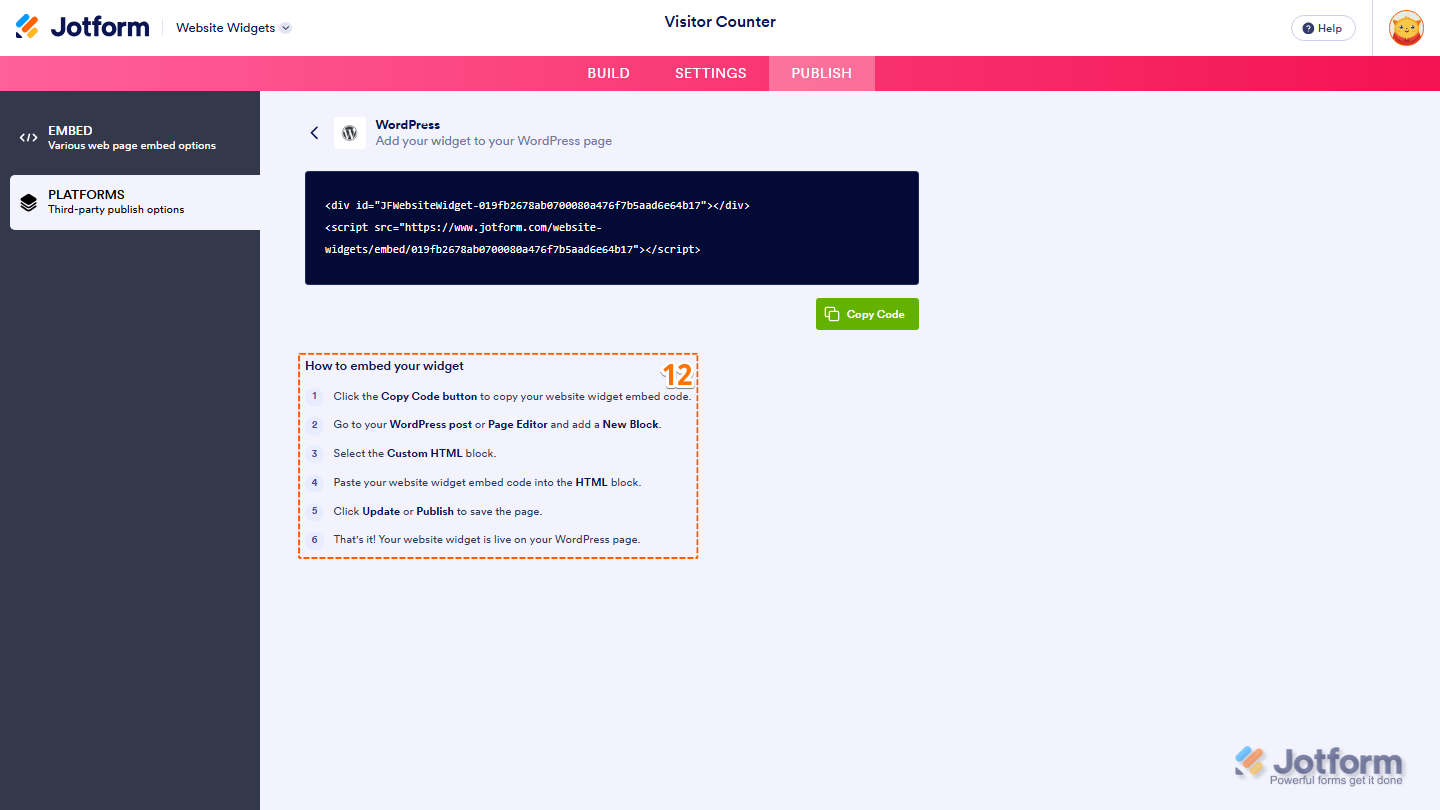
Task: Open the user avatar menu
Action: coord(1407,28)
